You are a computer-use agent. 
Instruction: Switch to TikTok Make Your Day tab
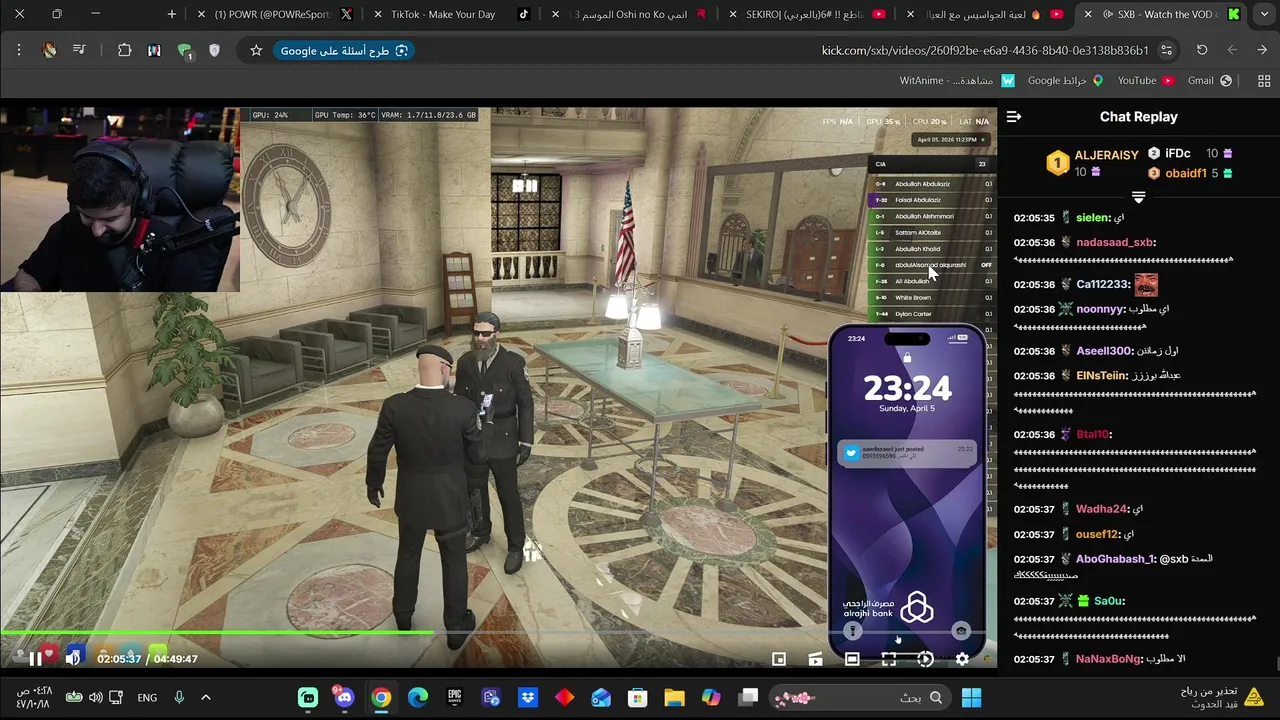pyautogui.click(x=450, y=14)
